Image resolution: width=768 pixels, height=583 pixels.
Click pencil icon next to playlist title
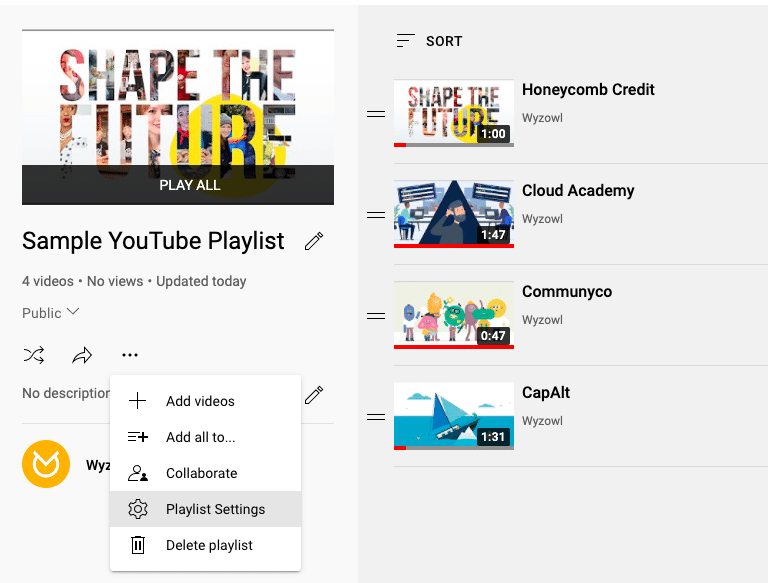pyautogui.click(x=314, y=241)
